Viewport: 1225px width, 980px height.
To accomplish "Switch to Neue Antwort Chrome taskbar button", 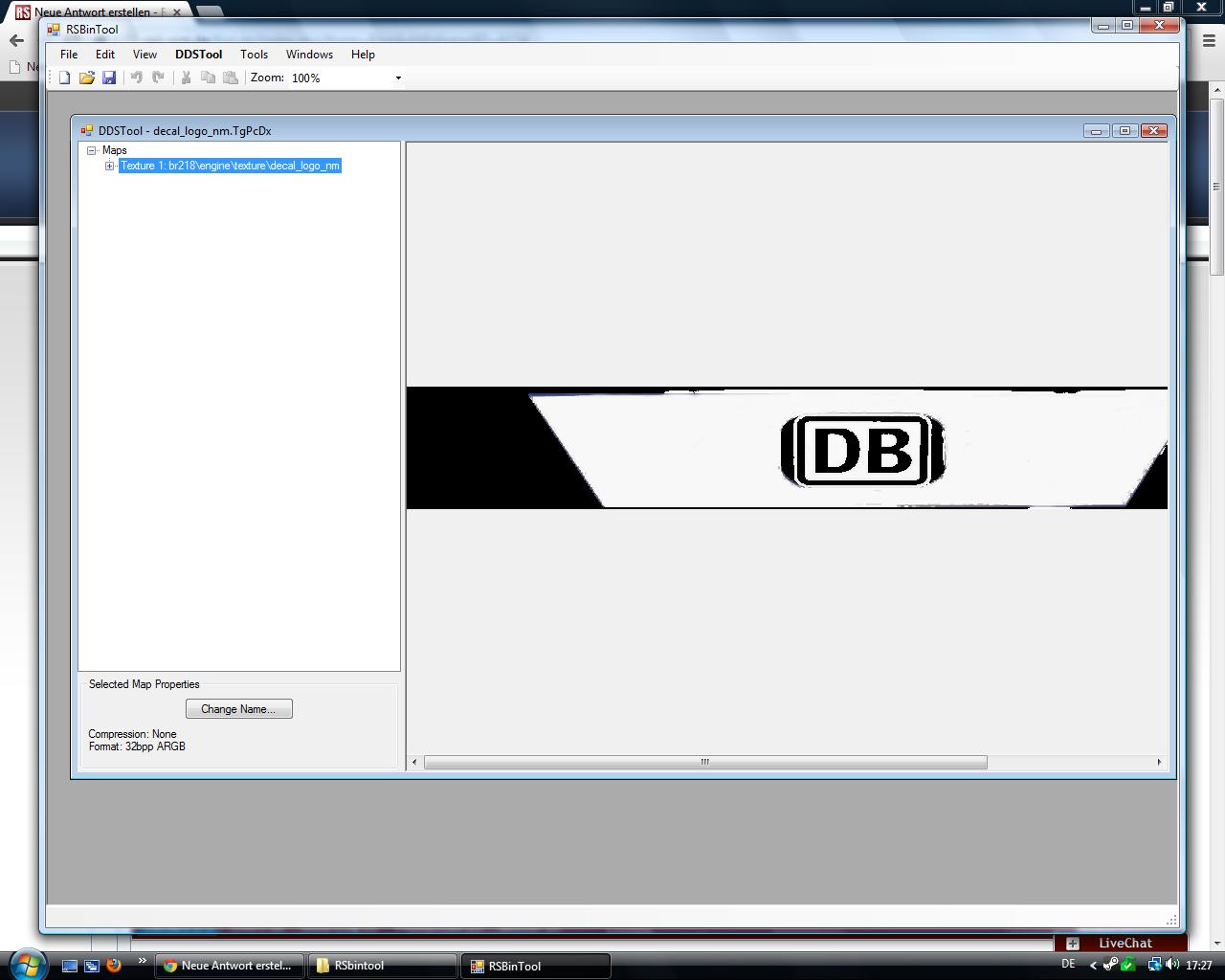I will 230,966.
